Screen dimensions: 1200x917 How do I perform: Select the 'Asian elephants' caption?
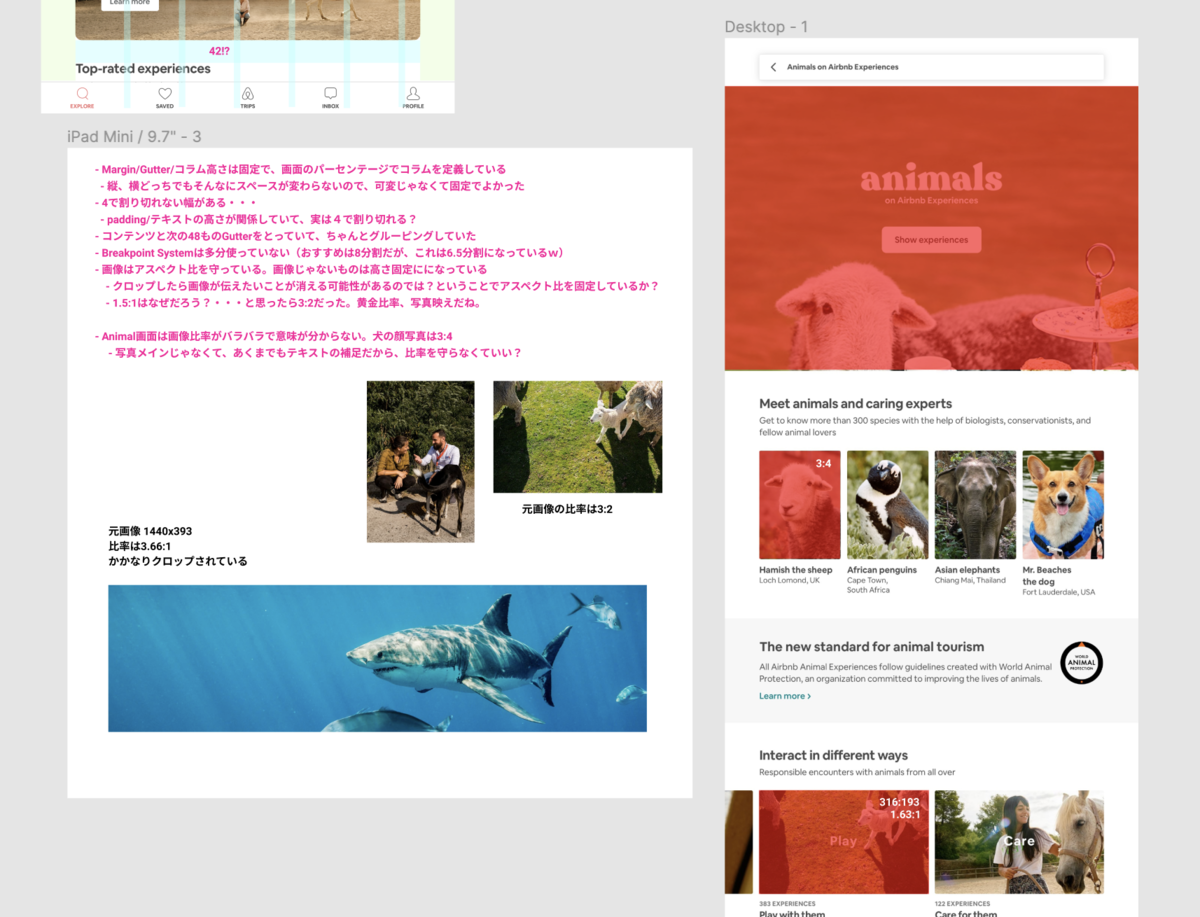coord(968,570)
